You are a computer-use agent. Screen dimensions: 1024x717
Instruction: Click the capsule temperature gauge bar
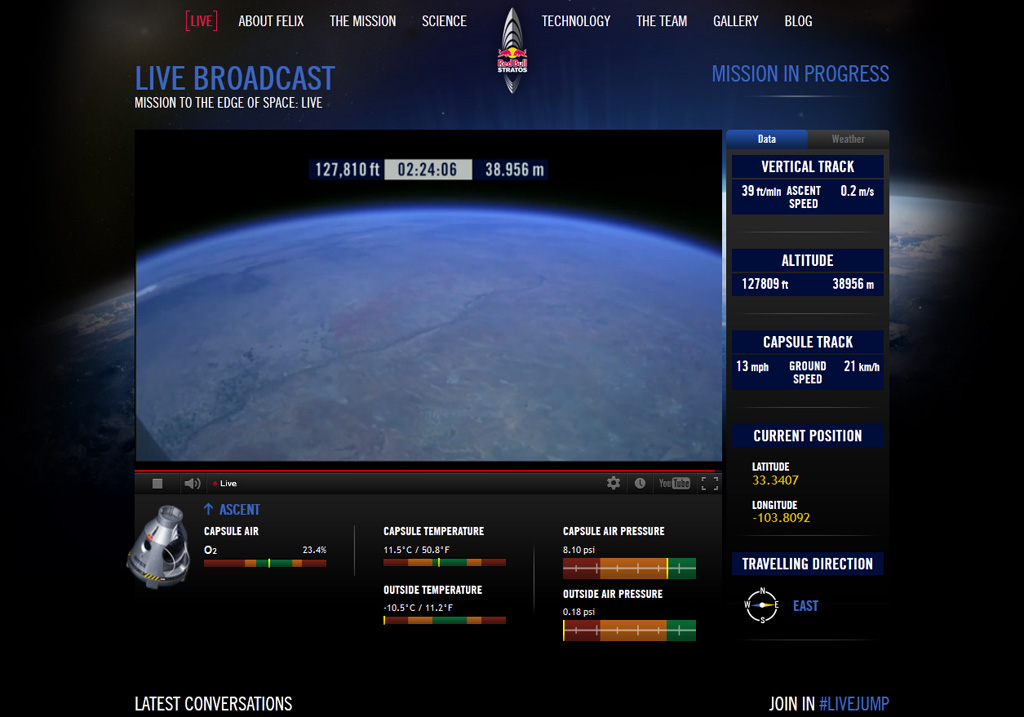point(444,562)
